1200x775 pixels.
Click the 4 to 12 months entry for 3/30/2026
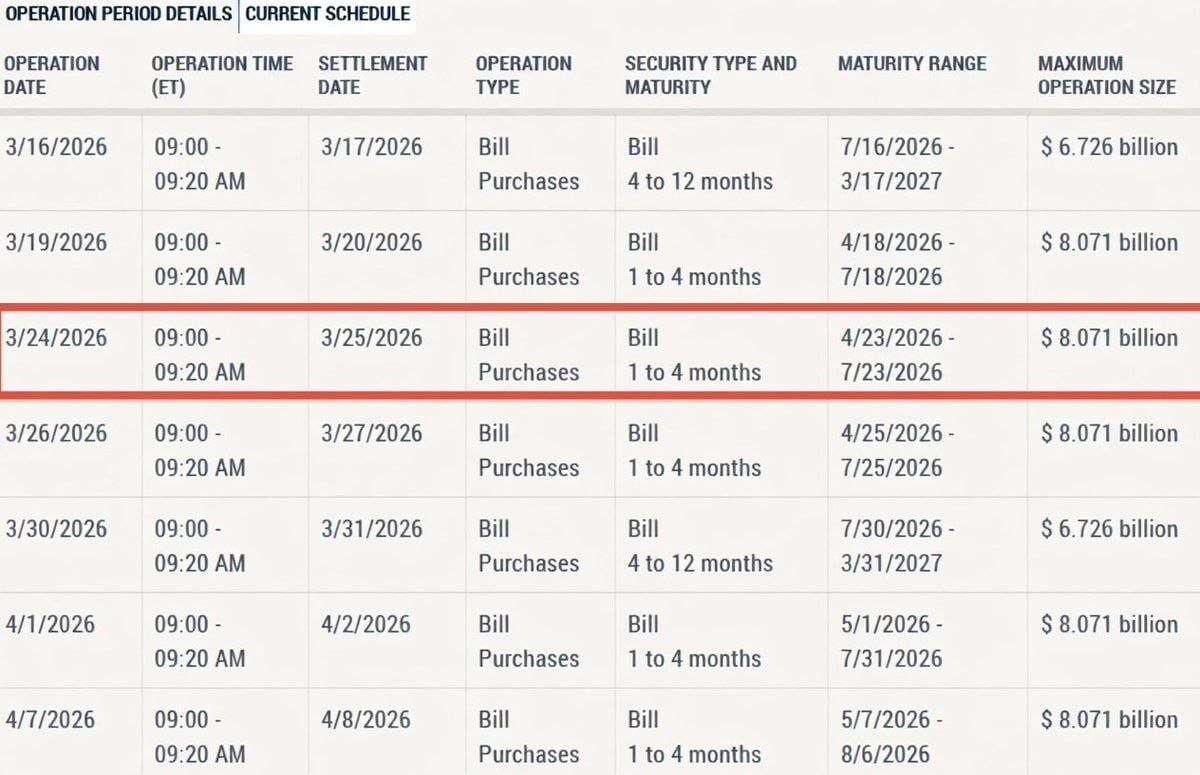[x=700, y=563]
